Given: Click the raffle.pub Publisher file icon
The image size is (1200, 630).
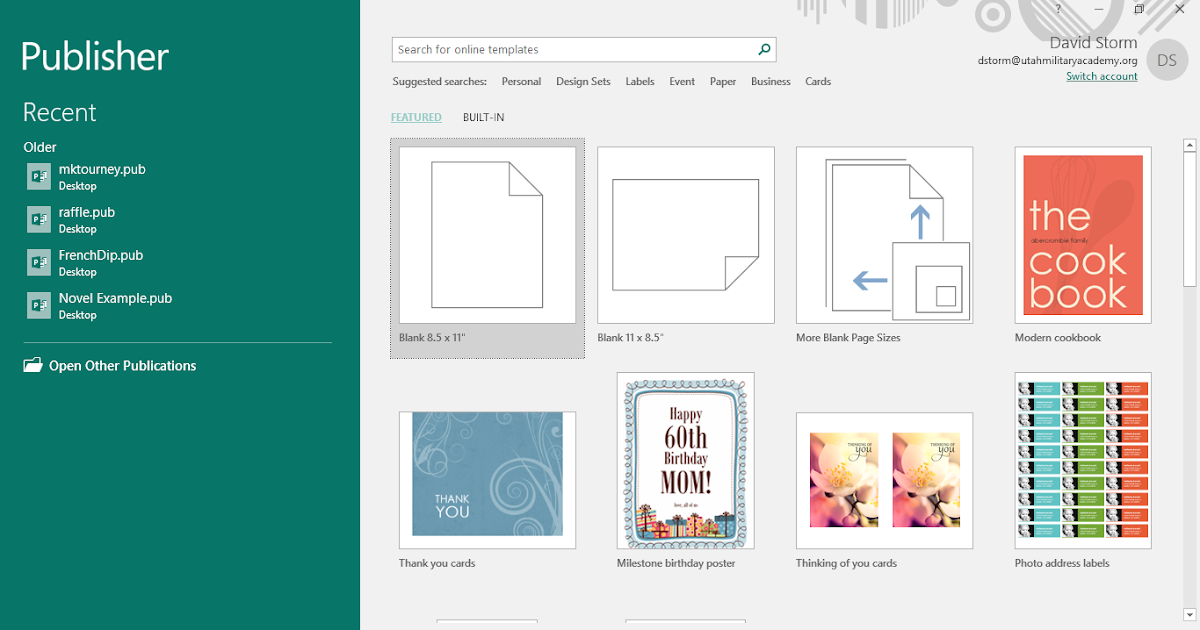Looking at the screenshot, I should pos(38,219).
